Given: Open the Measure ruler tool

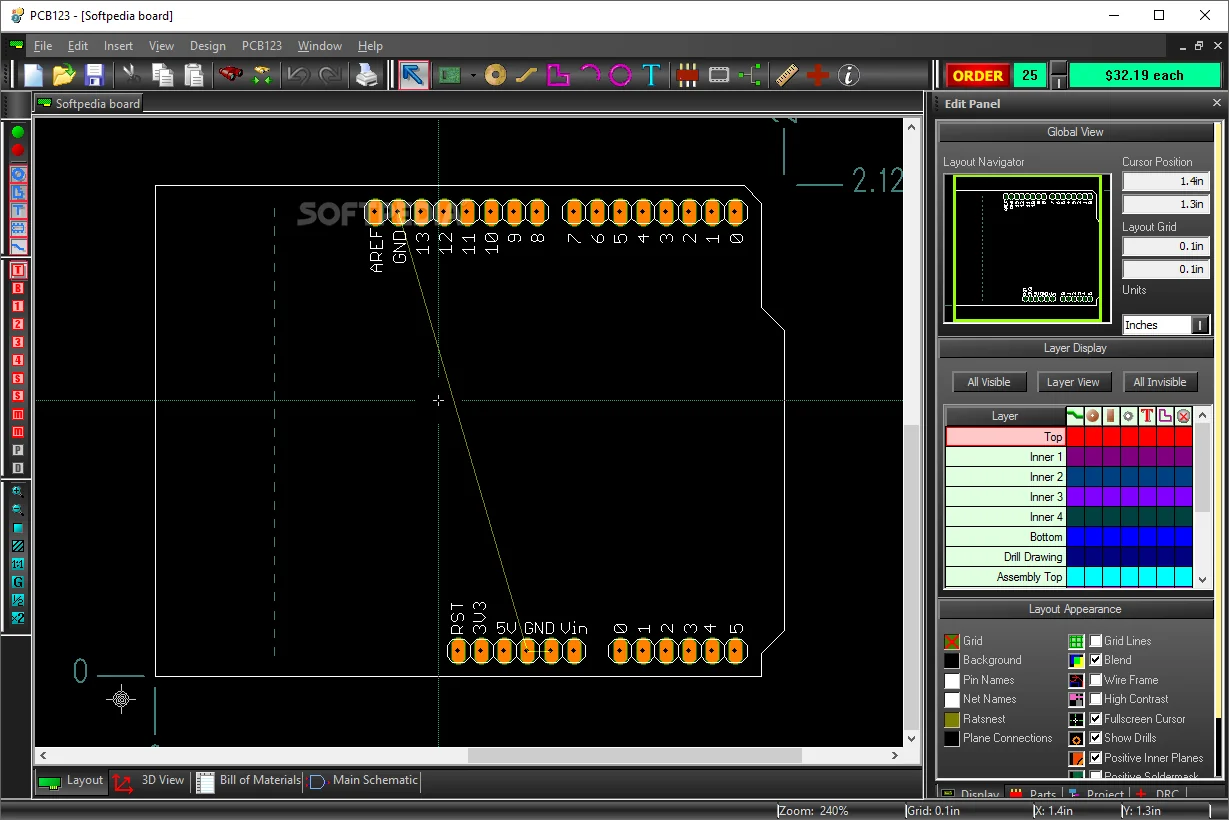Looking at the screenshot, I should click(x=786, y=74).
